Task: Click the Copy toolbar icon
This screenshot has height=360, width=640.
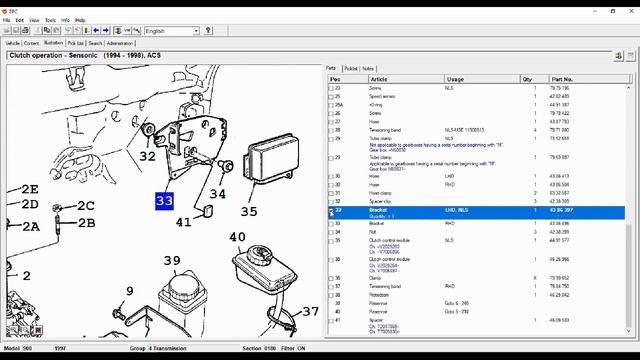Action: tap(47, 31)
